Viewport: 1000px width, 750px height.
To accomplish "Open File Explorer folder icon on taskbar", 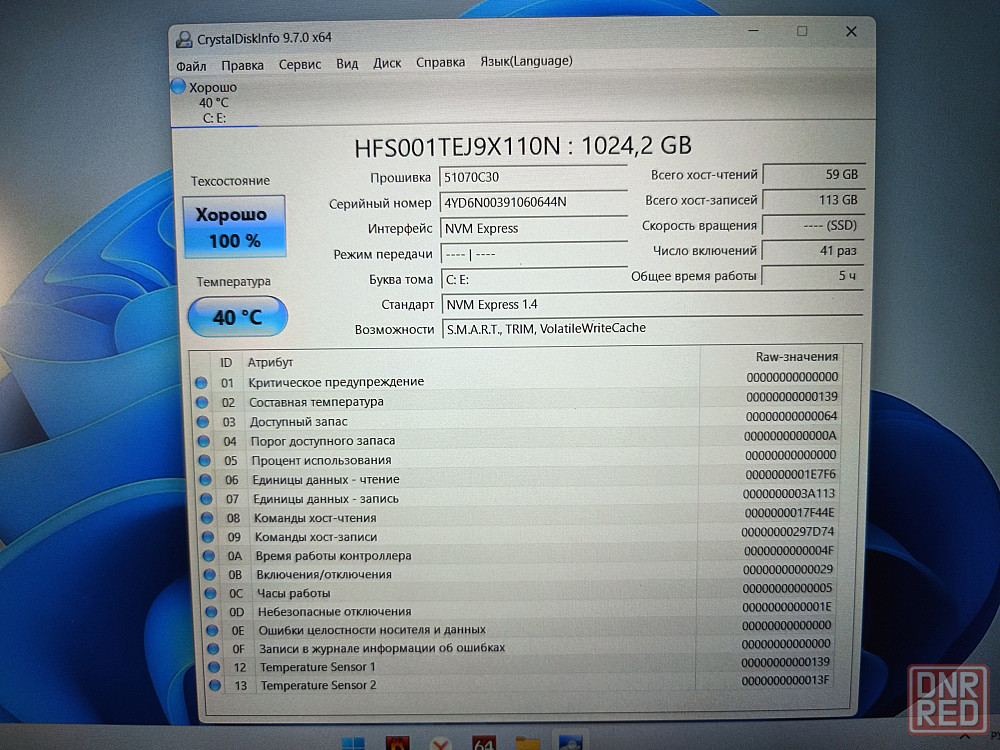I will click(x=527, y=744).
